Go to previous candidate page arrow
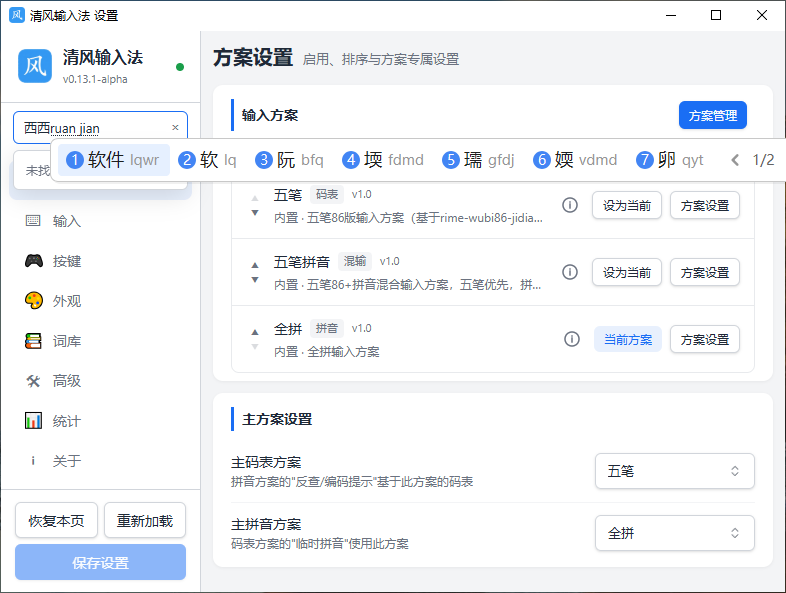The image size is (786, 593). [735, 160]
